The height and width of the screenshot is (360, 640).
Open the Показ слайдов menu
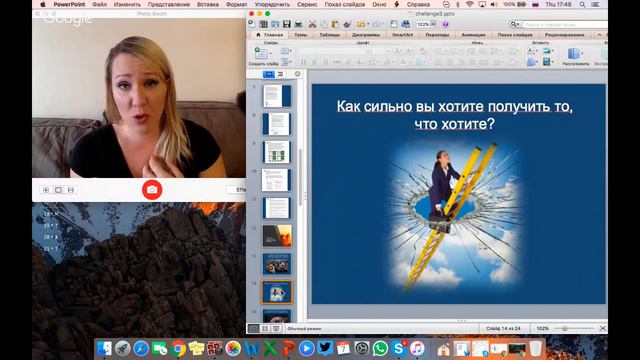(345, 4)
